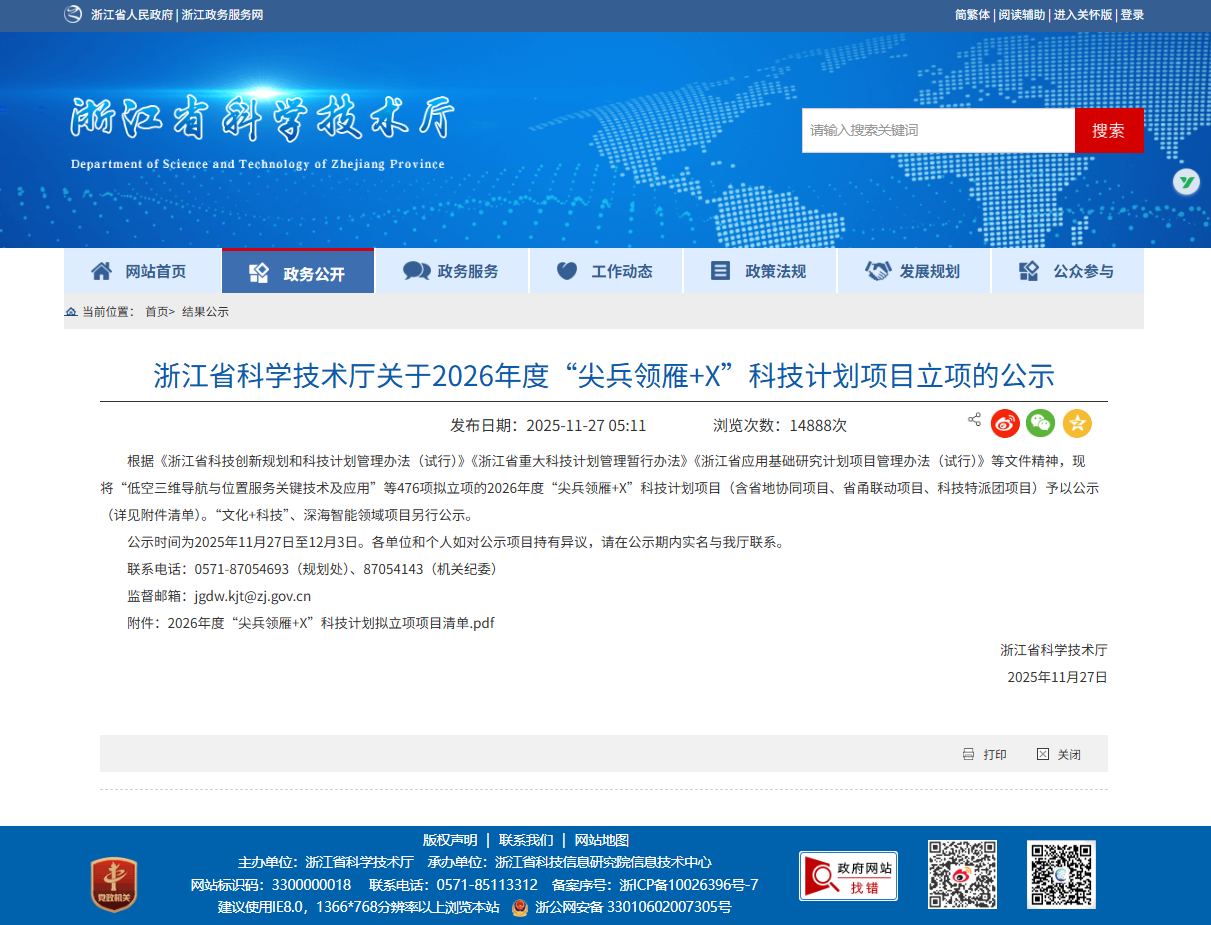The width and height of the screenshot is (1211, 925).
Task: Click the green WeChat share icon
Action: click(1040, 424)
